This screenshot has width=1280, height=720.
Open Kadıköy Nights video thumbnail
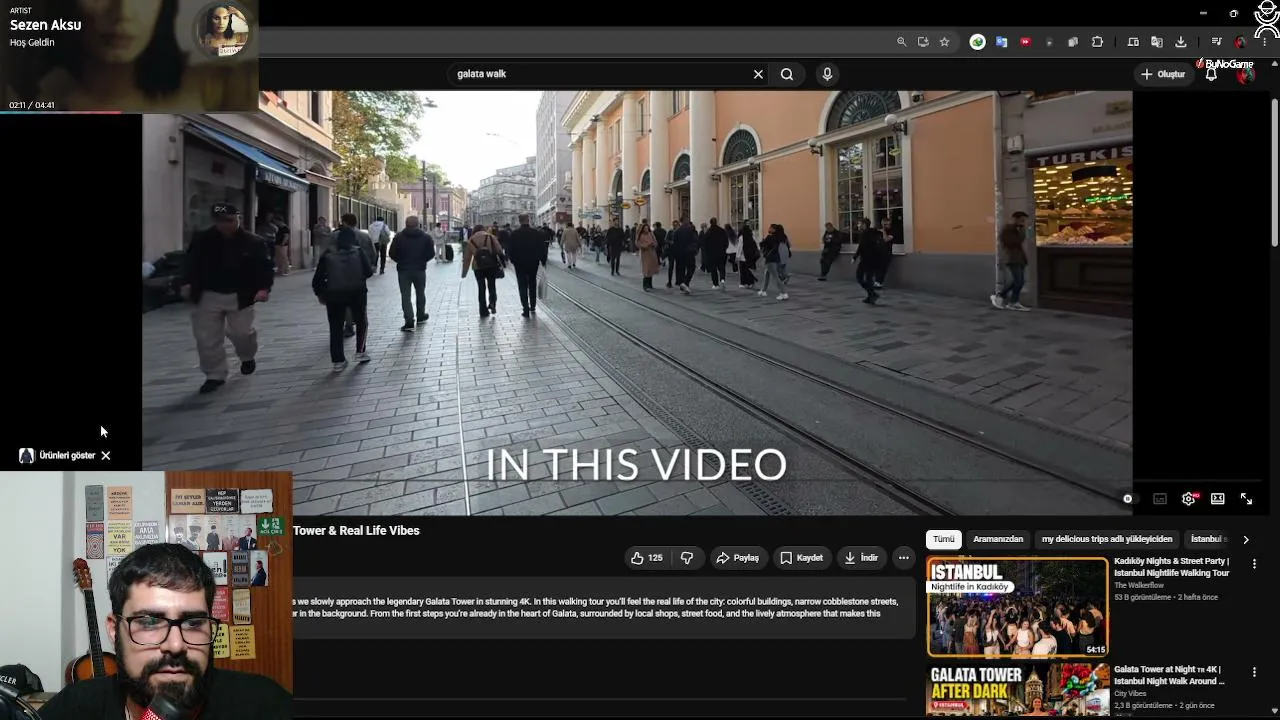[x=1018, y=607]
